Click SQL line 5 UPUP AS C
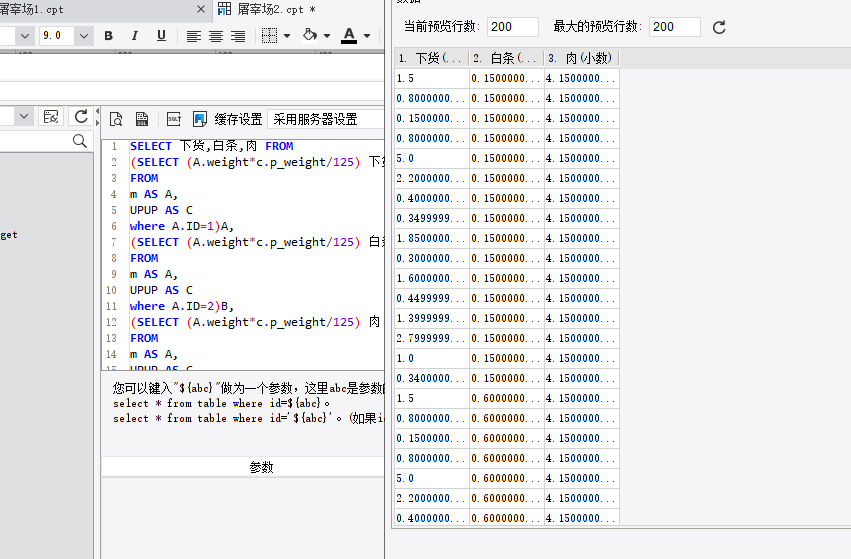Screen dimensions: 851x559 point(161,210)
